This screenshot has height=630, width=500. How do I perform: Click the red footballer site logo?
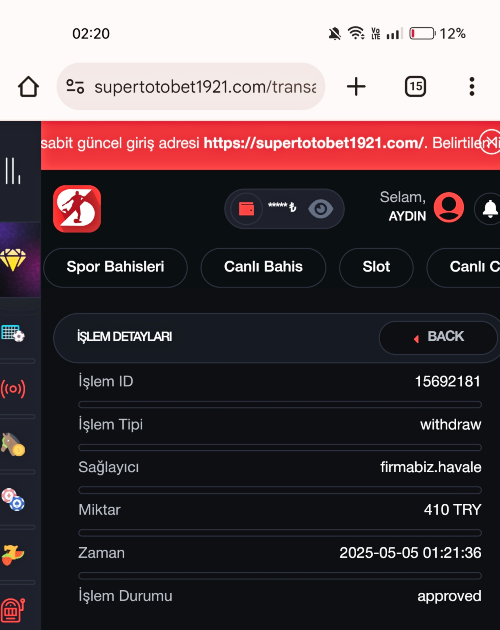pos(77,209)
